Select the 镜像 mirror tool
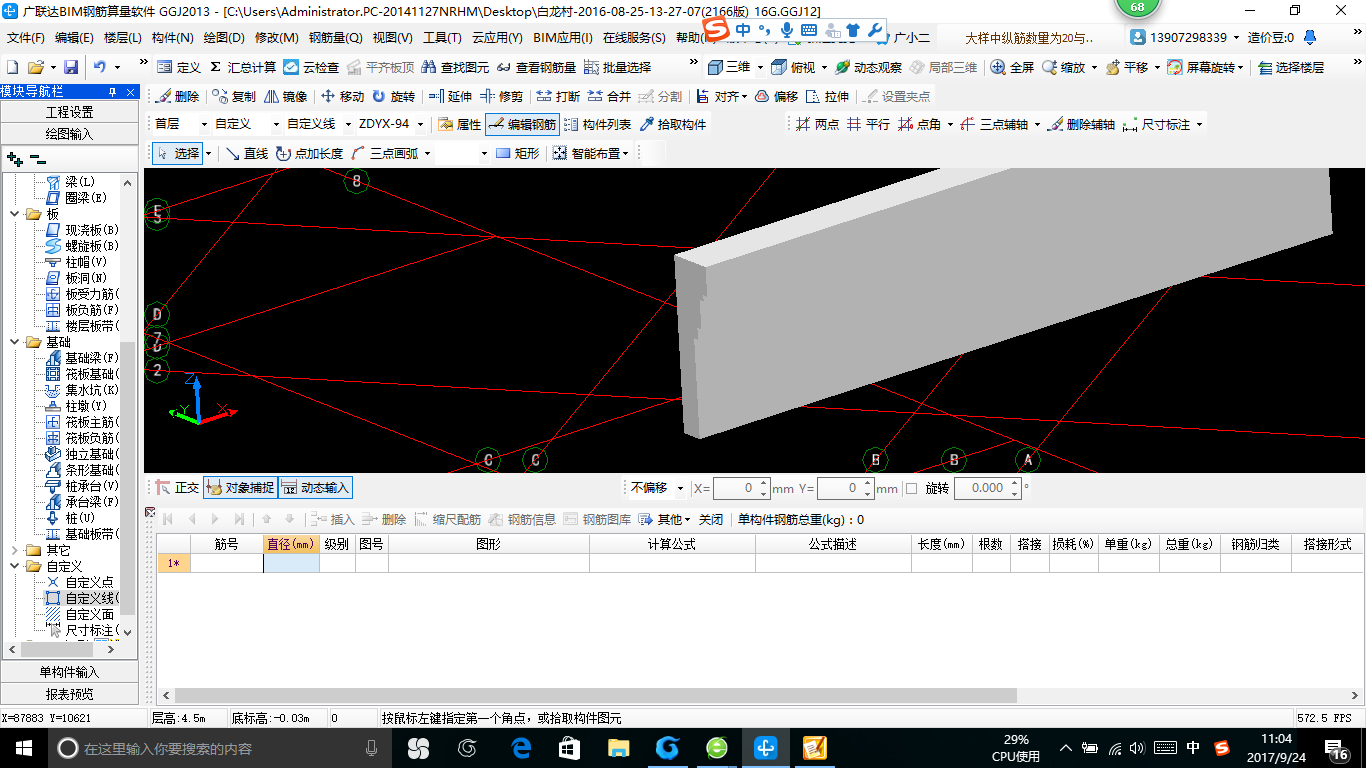The image size is (1366, 768). (286, 97)
